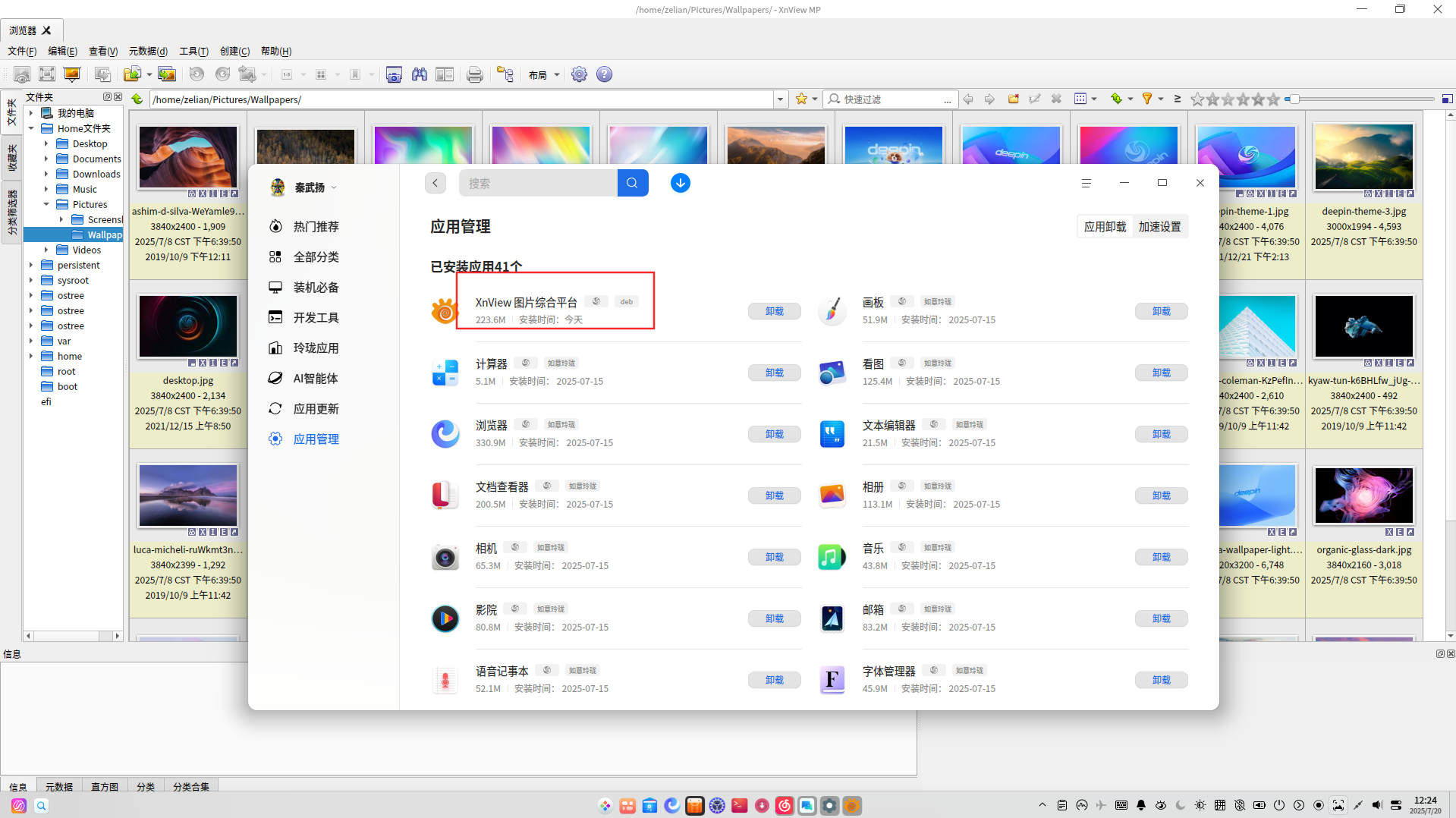Viewport: 1456px width, 818px height.
Task: Click the blue download manager icon in app store
Action: coord(681,183)
